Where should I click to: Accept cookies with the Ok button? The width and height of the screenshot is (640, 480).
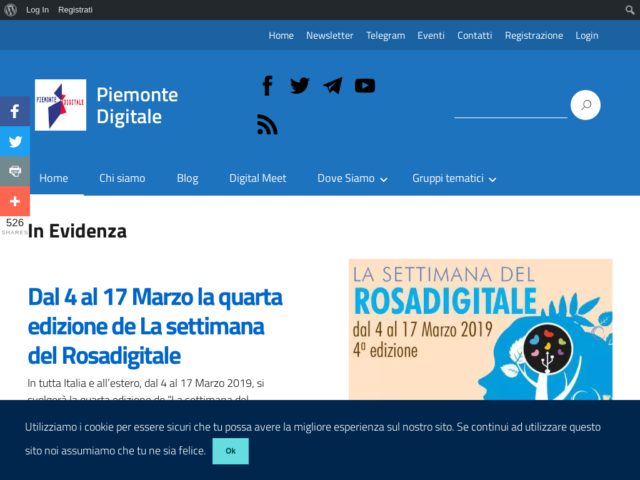[230, 451]
